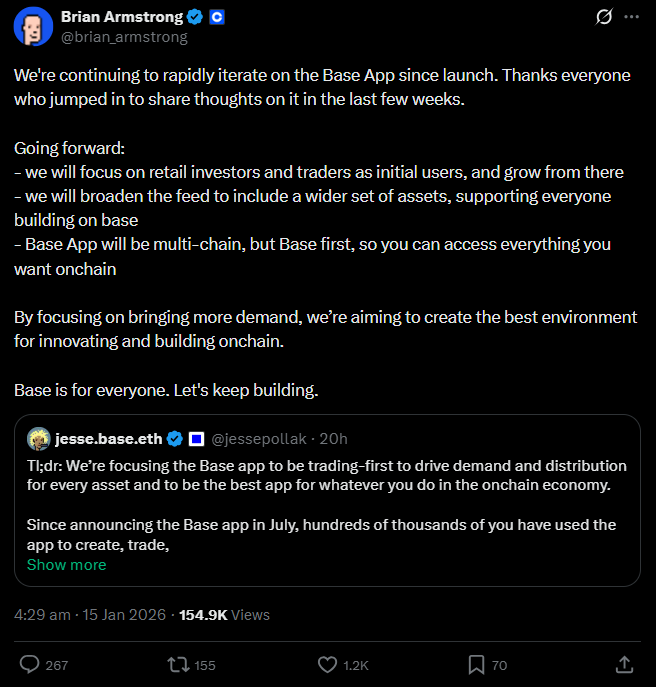Click the share upload icon

[x=623, y=664]
